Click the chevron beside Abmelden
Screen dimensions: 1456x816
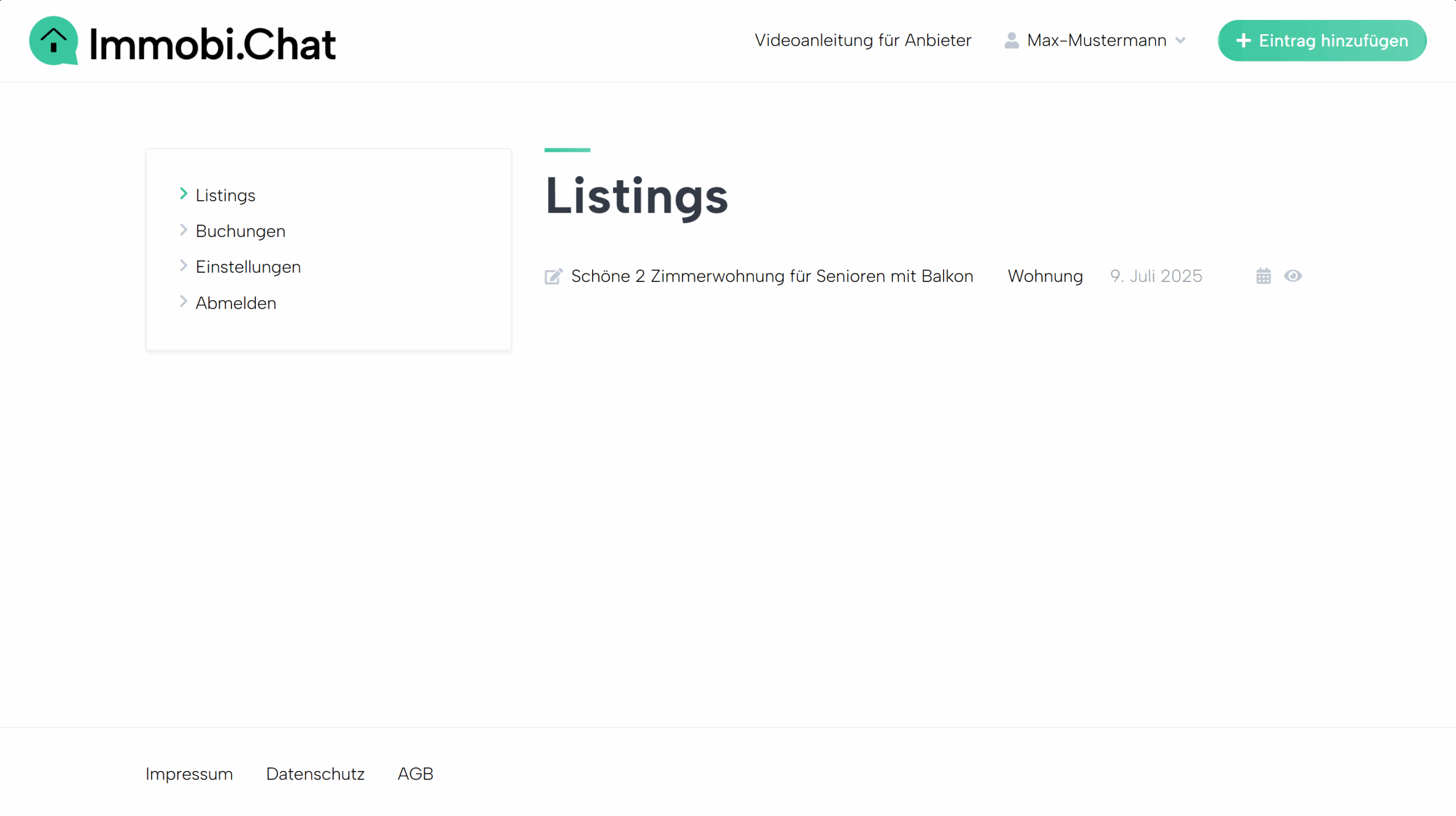[x=183, y=301]
